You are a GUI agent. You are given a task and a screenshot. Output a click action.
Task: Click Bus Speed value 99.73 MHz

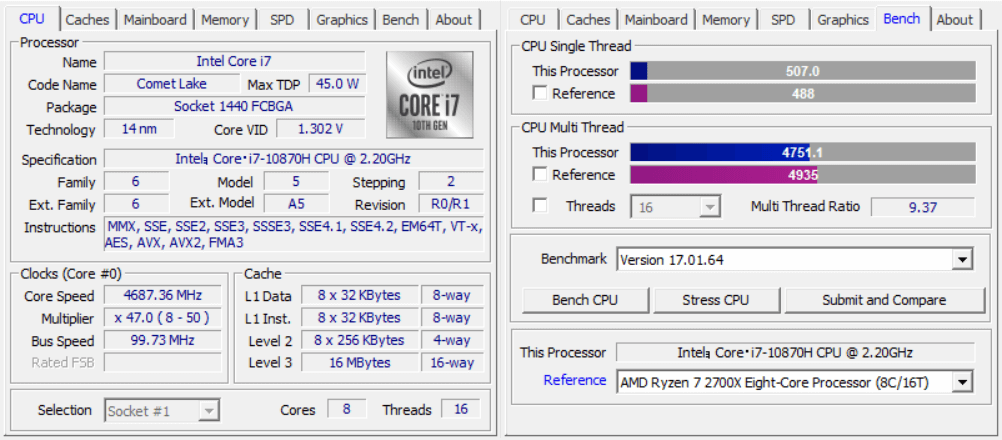(x=163, y=340)
